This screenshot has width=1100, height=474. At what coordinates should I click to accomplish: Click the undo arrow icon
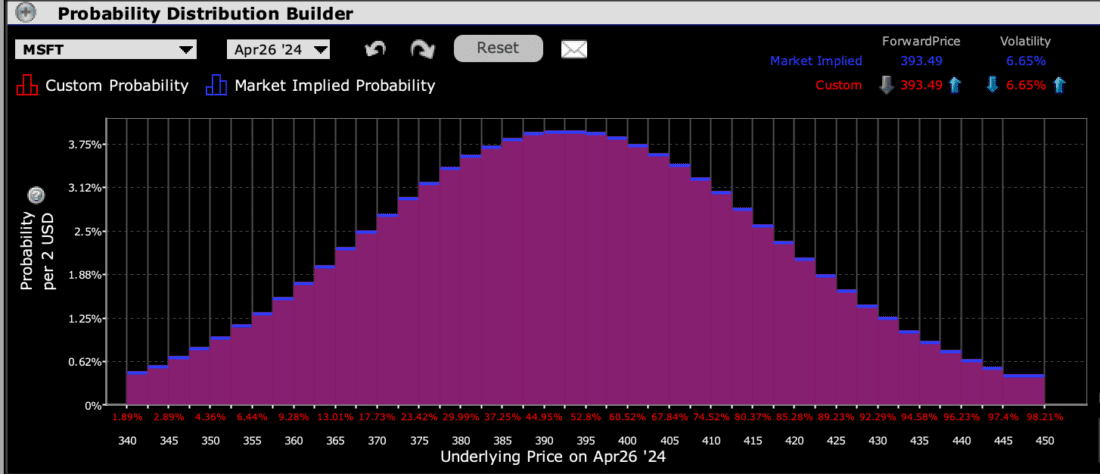(375, 49)
